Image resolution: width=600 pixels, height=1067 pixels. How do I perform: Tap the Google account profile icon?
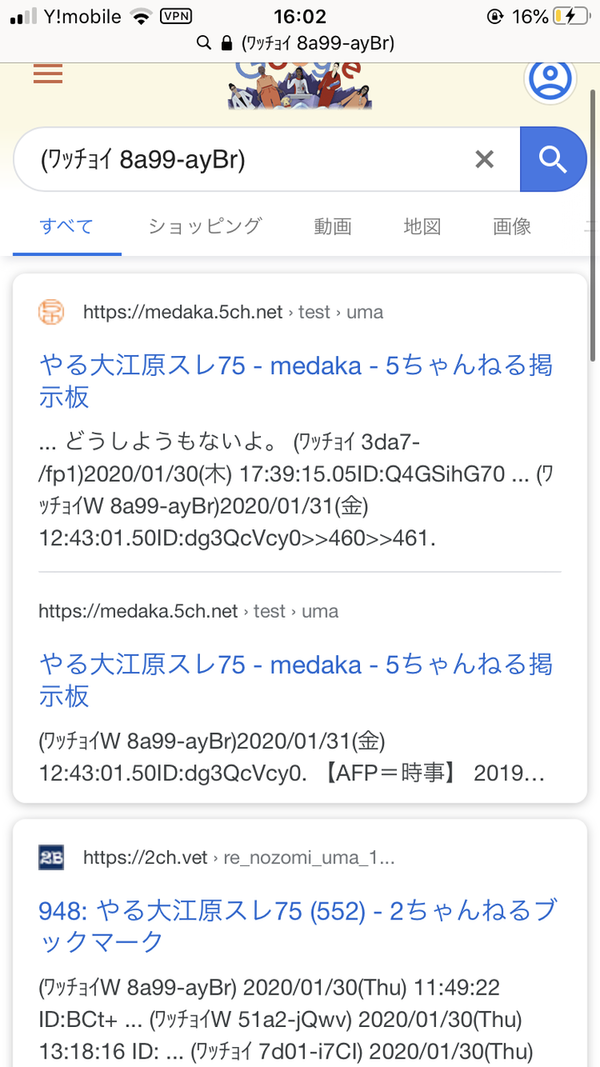(549, 79)
